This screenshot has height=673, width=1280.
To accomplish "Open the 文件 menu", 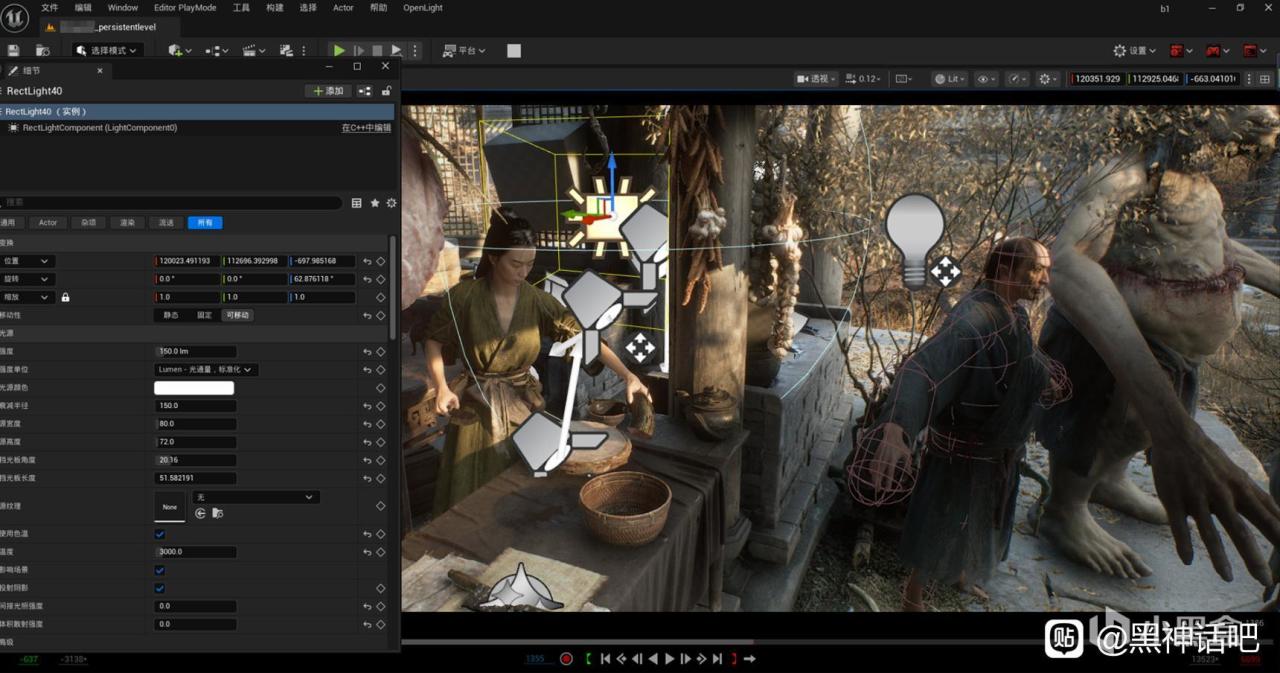I will (x=49, y=7).
